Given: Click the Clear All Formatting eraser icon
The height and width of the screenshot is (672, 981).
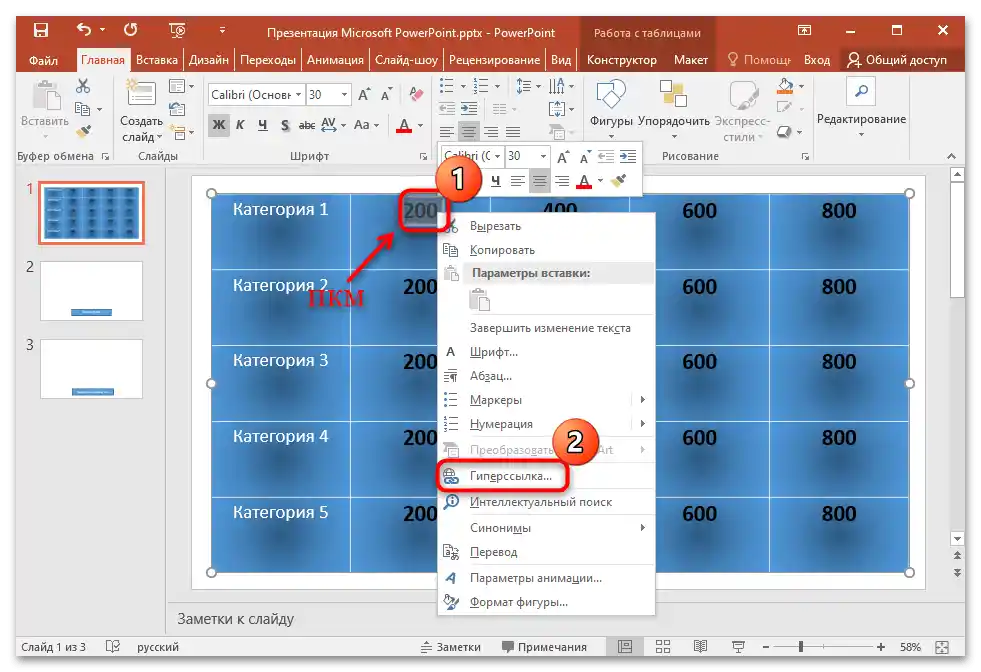Looking at the screenshot, I should tap(418, 94).
